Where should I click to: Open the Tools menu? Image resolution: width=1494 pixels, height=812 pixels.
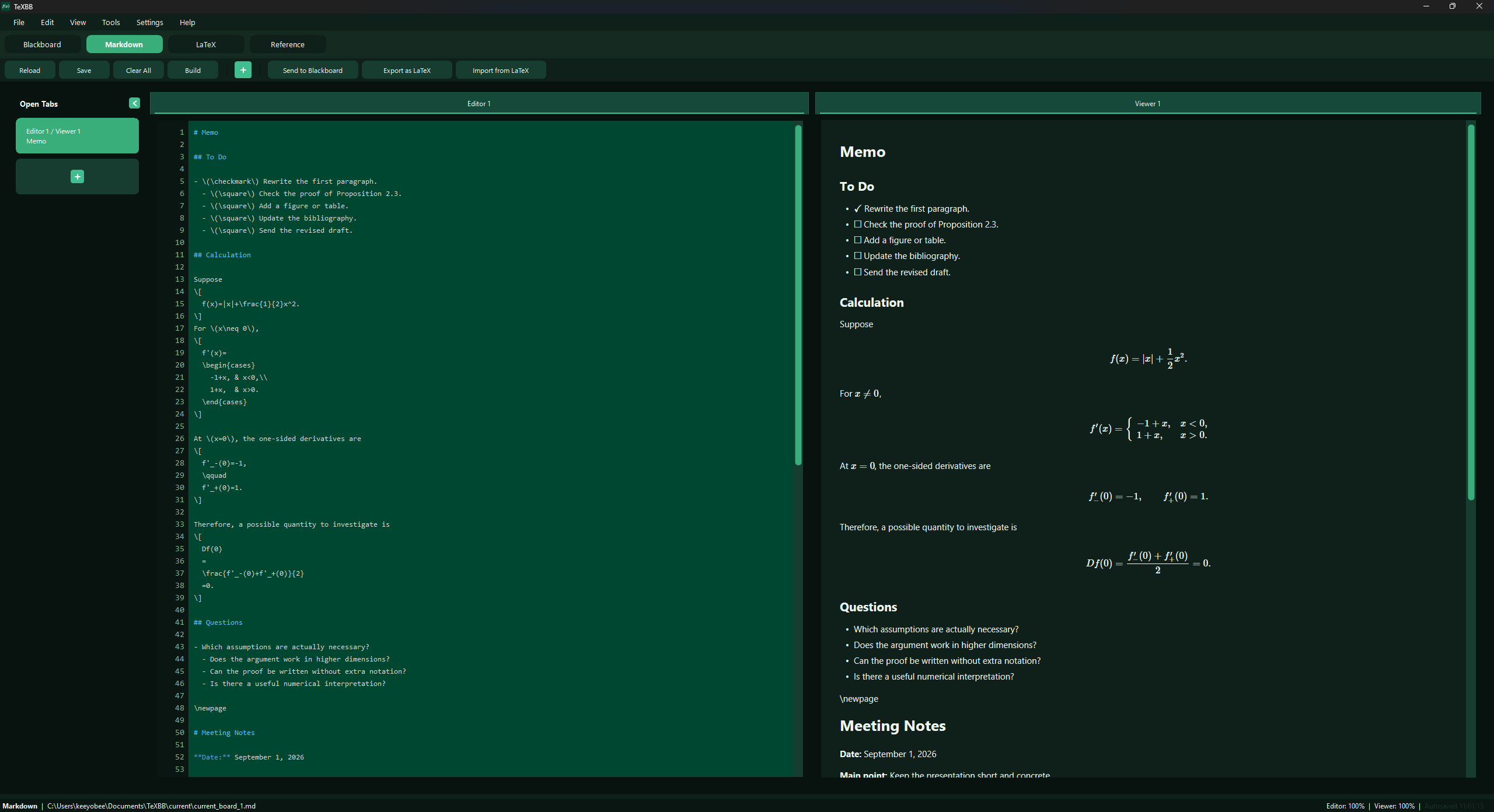[x=111, y=22]
